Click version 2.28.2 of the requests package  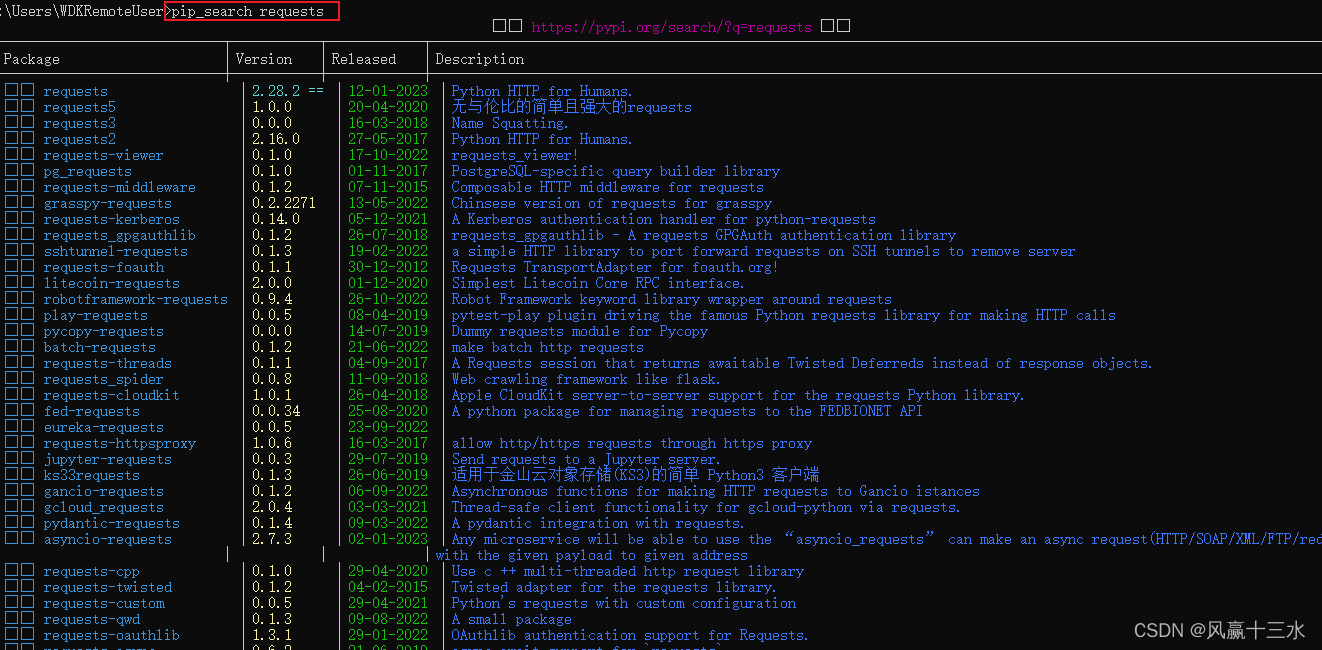tap(276, 91)
